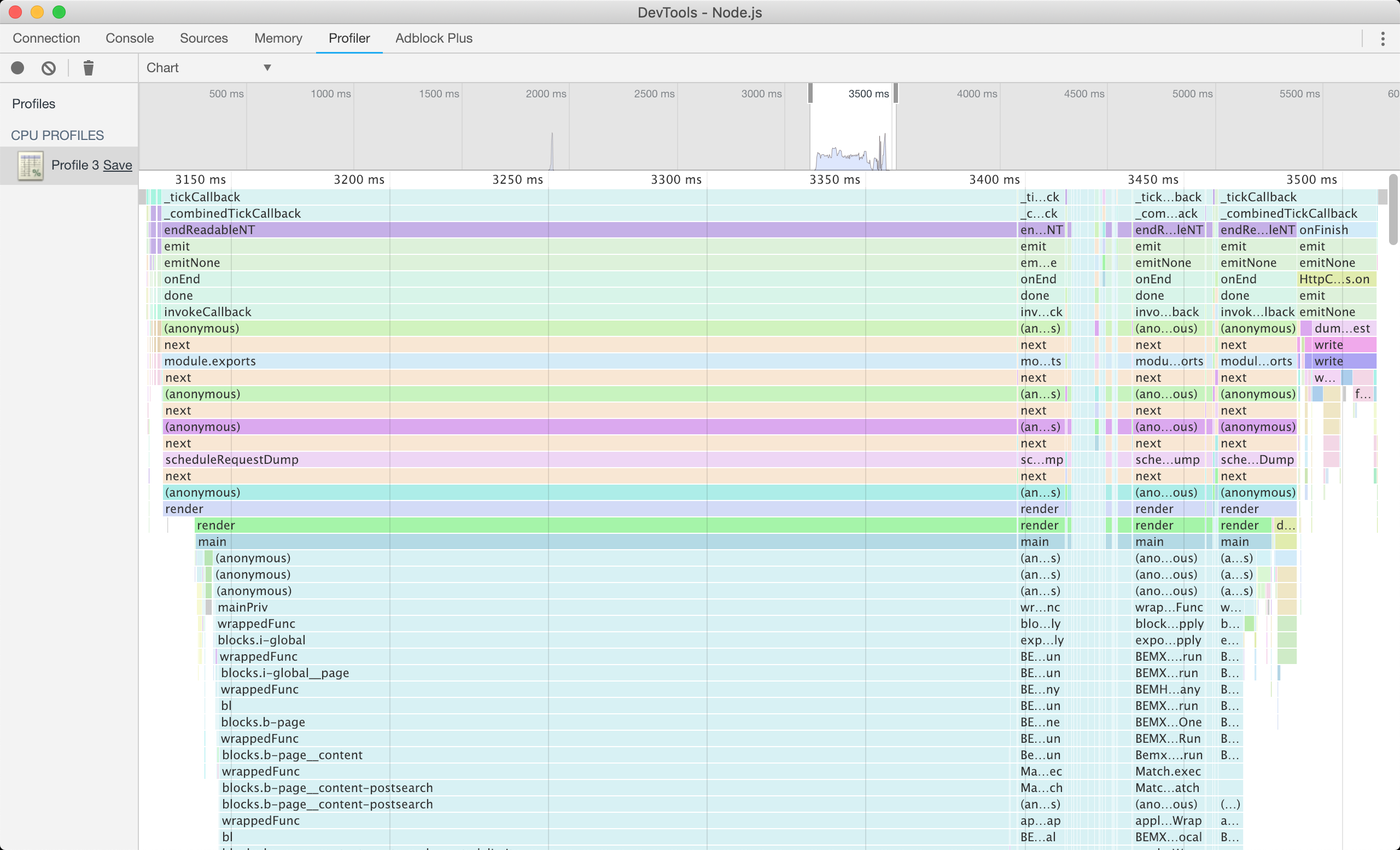Click the wide main flame bar

point(606,542)
